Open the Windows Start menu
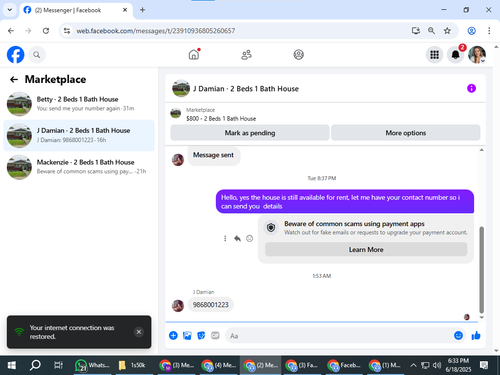500x375 pixels. point(12,365)
